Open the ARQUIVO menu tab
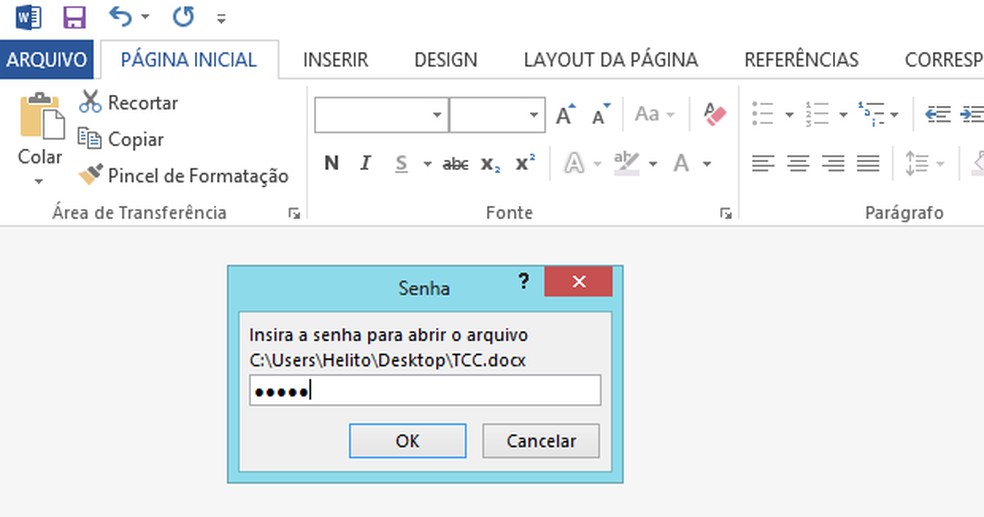This screenshot has width=984, height=517. [47, 60]
